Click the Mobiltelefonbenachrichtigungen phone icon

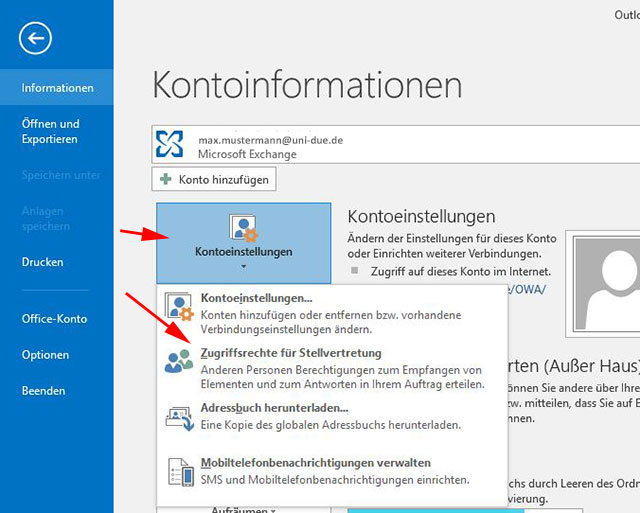point(179,472)
